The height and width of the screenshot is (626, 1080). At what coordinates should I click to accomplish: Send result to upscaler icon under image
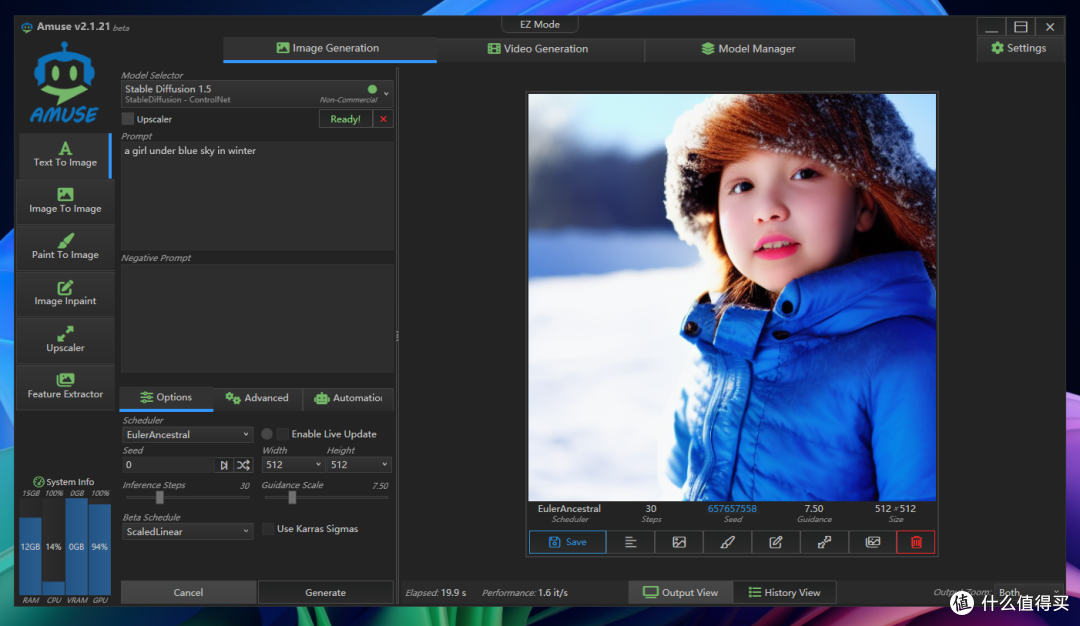[x=824, y=542]
